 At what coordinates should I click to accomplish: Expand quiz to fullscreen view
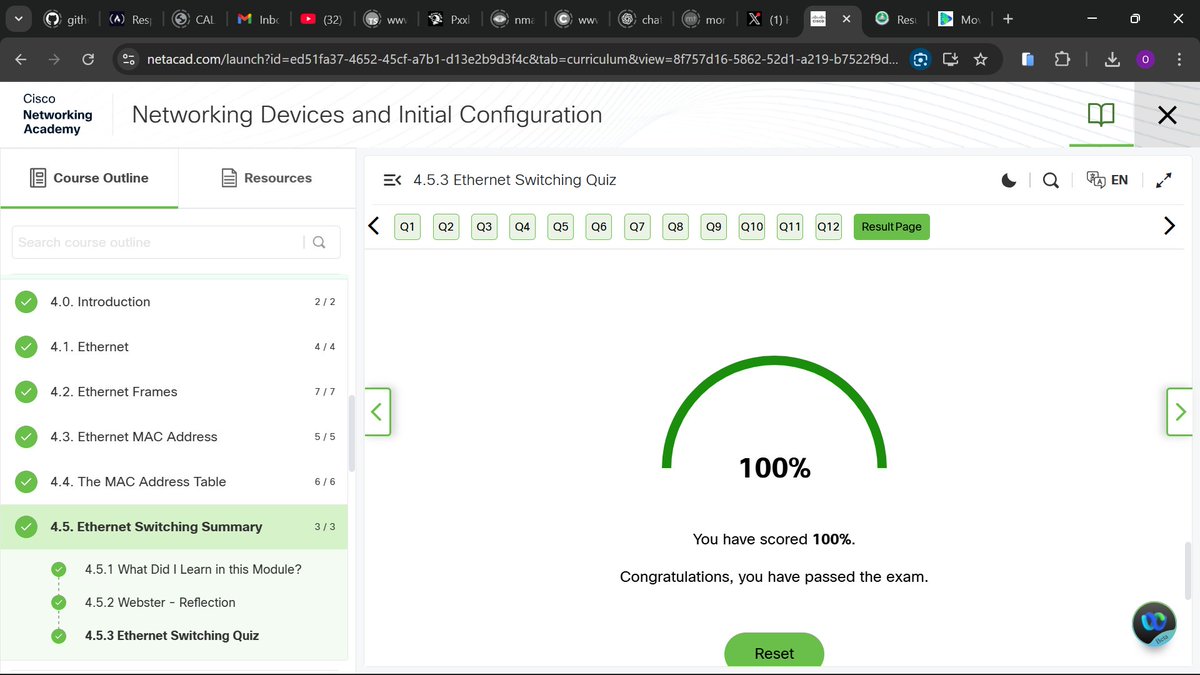(x=1163, y=180)
